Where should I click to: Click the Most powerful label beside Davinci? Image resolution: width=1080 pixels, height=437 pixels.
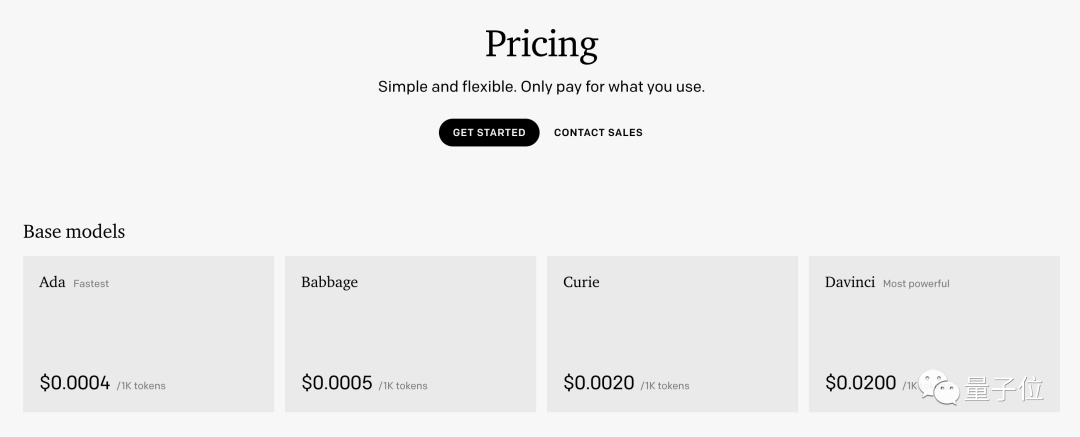pyautogui.click(x=916, y=283)
